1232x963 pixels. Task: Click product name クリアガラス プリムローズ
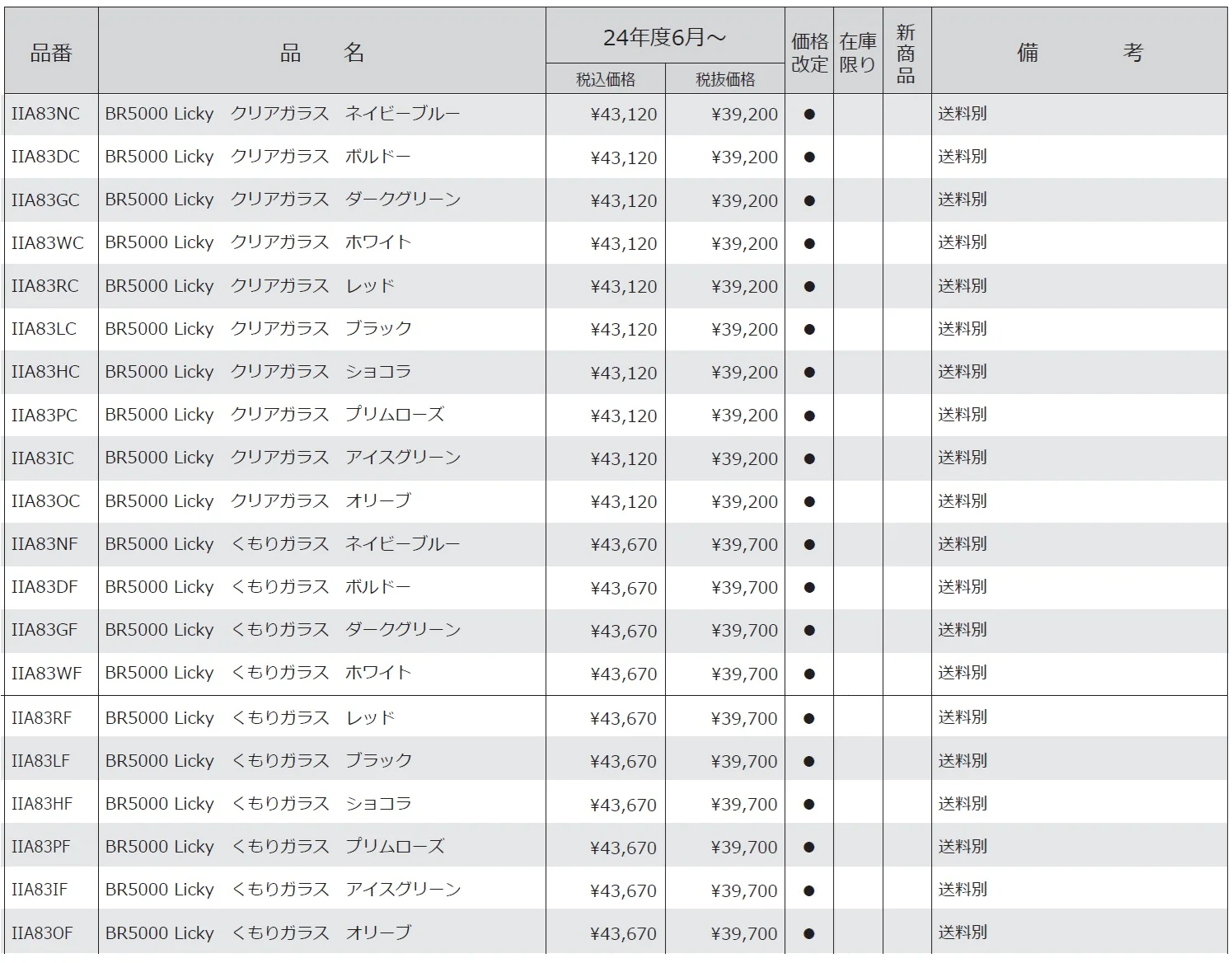tap(336, 415)
